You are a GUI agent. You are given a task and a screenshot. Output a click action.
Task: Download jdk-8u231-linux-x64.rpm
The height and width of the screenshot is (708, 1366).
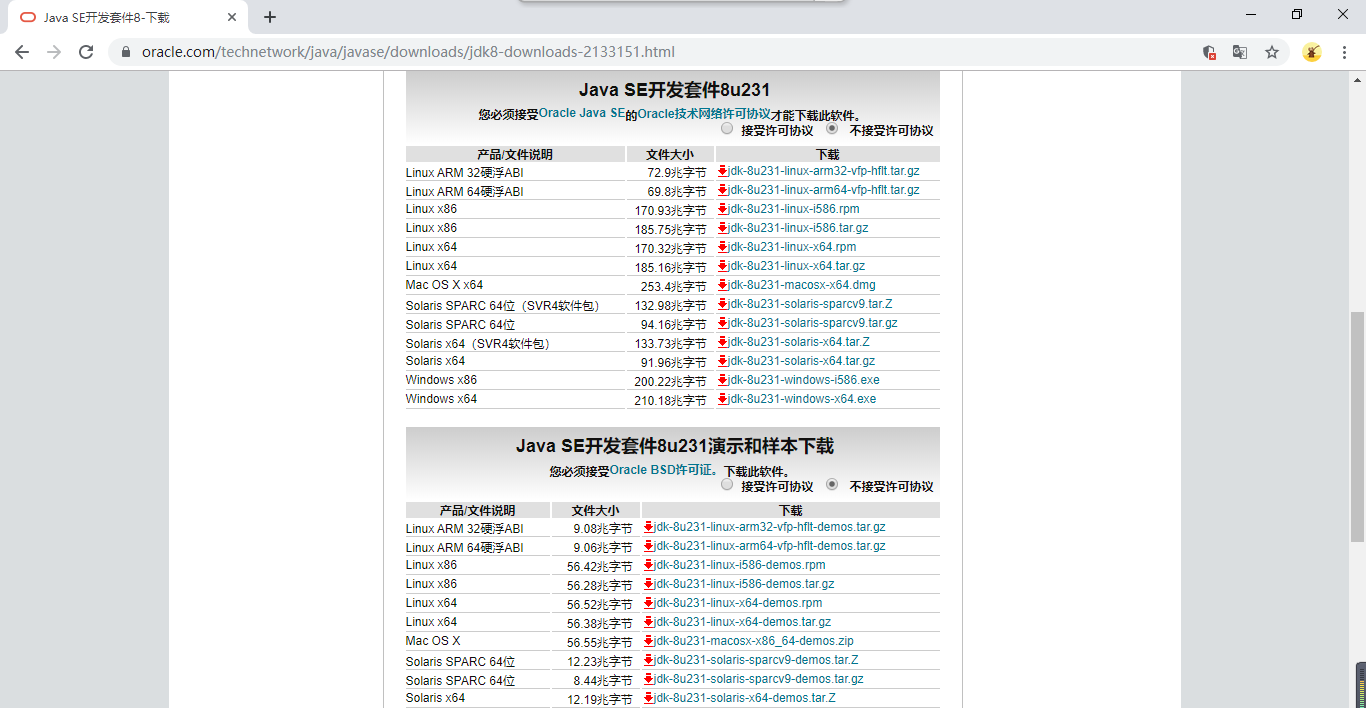792,247
